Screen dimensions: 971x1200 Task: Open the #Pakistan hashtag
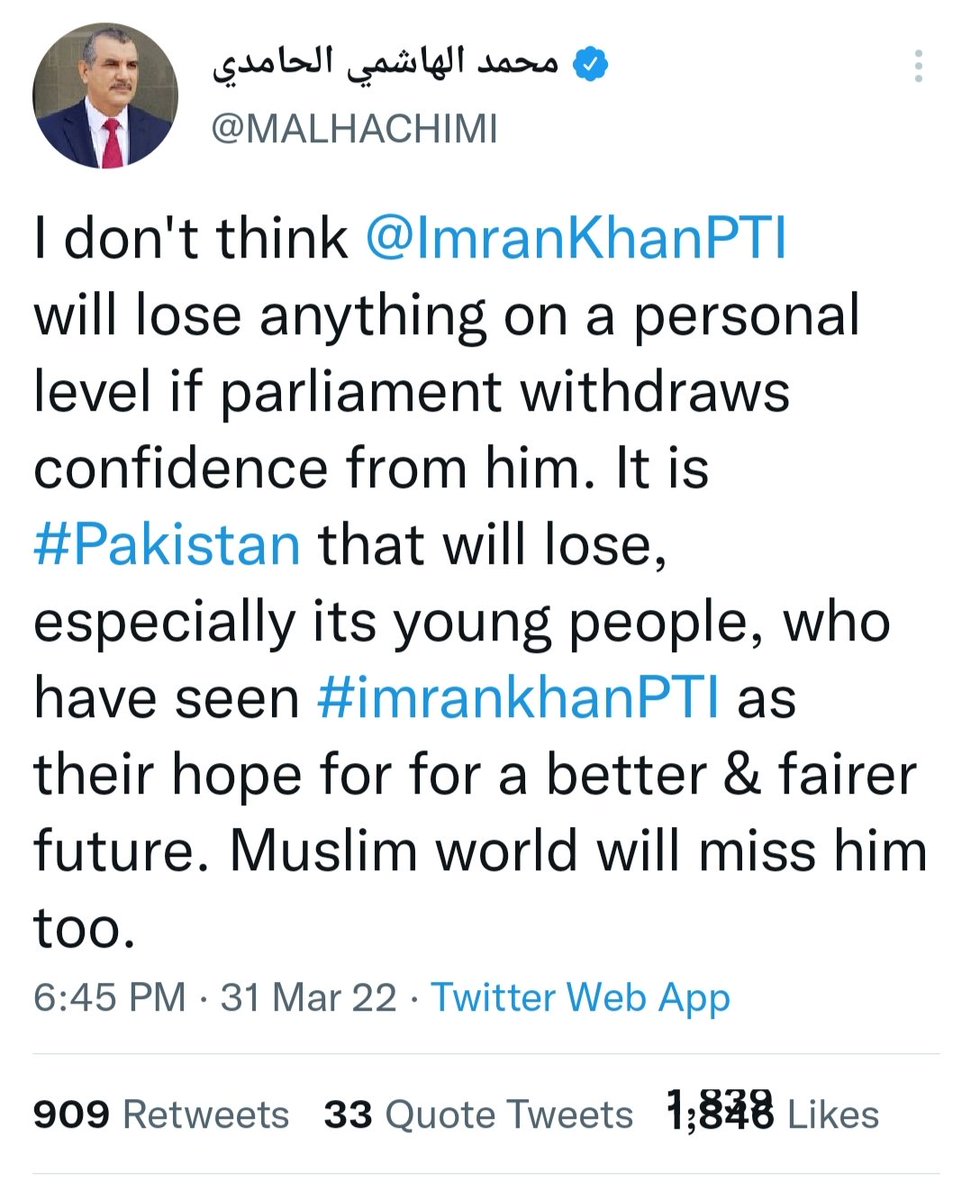(x=167, y=545)
